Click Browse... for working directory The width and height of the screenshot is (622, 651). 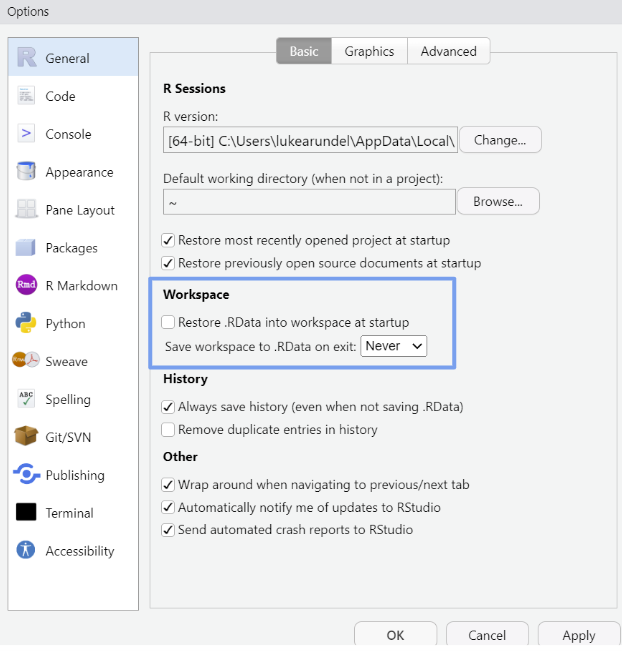click(x=498, y=201)
